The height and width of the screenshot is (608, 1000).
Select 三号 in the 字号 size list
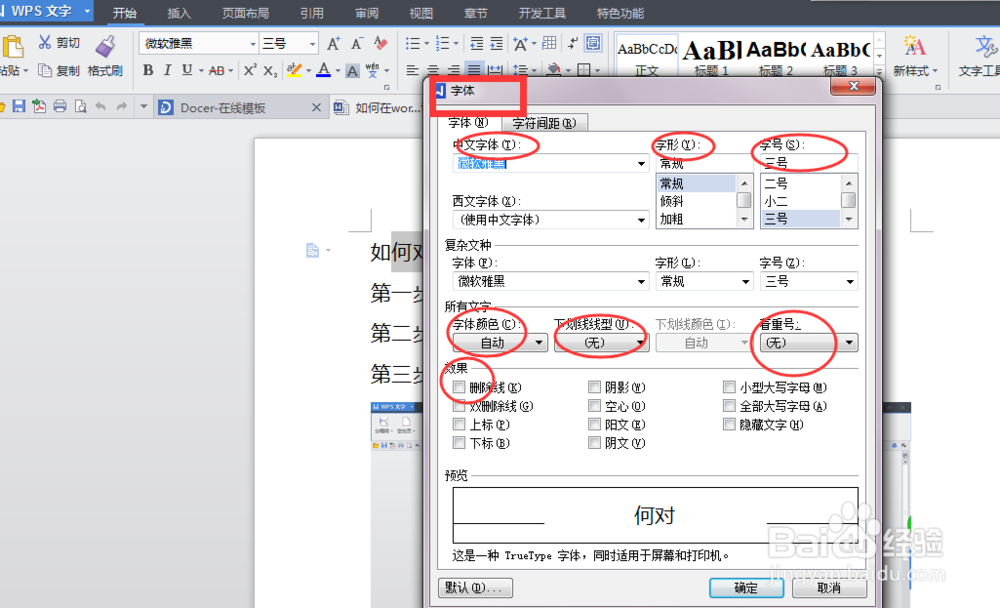tap(777, 218)
